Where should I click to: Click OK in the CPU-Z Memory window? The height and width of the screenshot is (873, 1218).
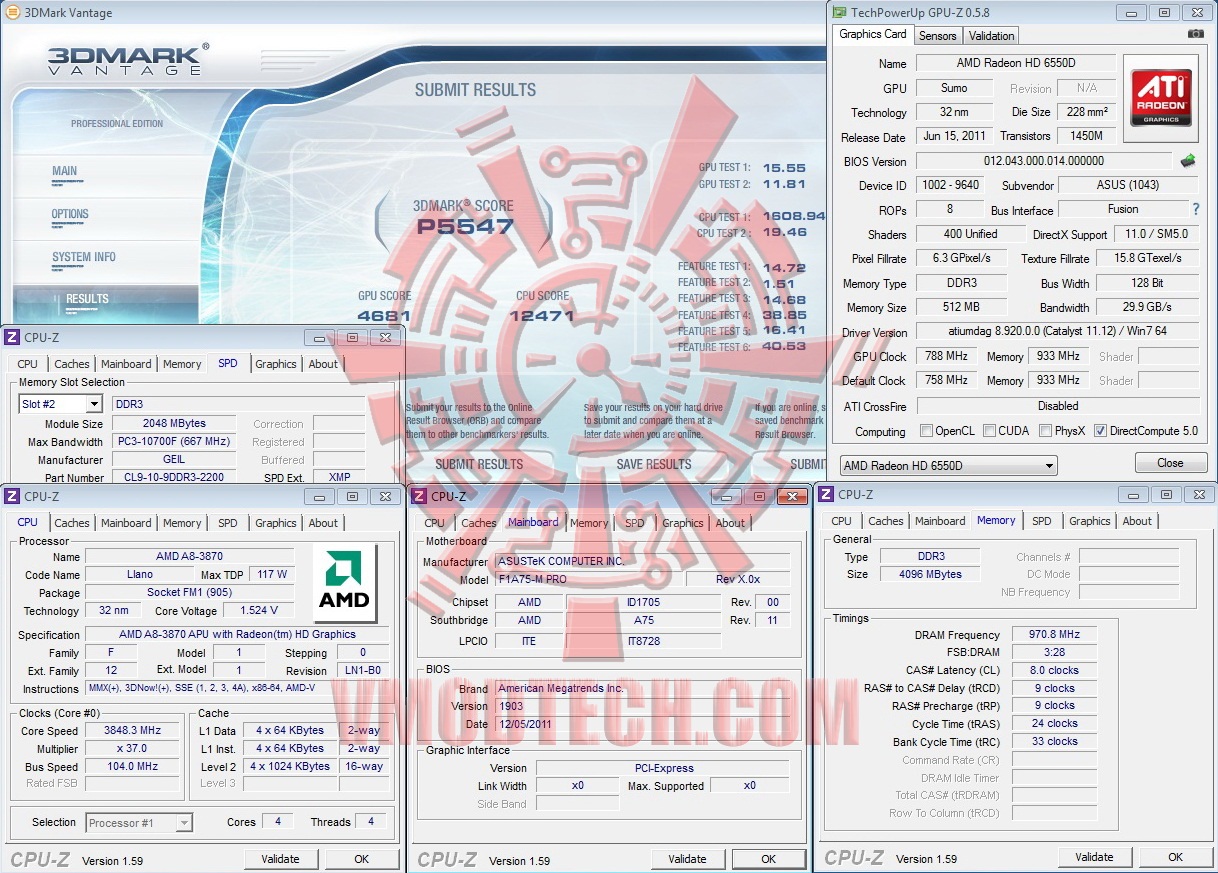click(x=1175, y=857)
